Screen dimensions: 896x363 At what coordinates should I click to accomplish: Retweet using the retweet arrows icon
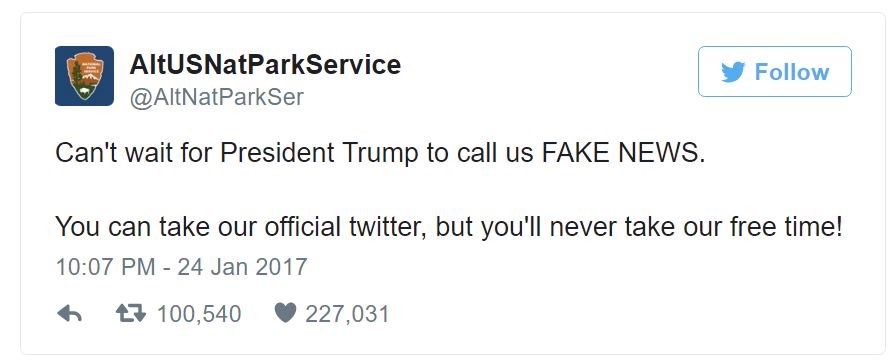click(131, 313)
